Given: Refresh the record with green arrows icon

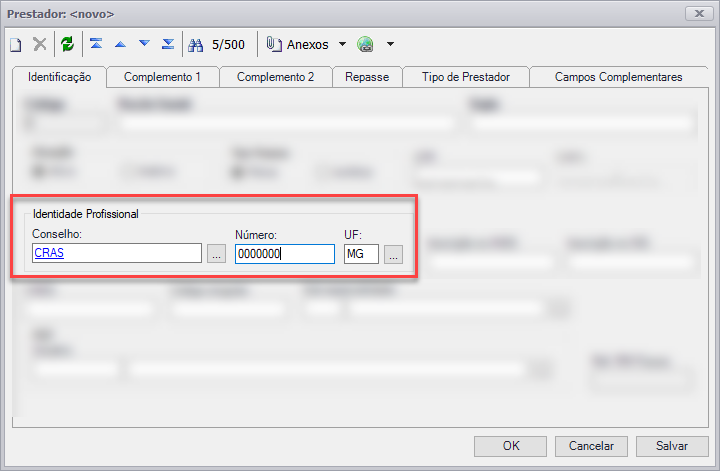Looking at the screenshot, I should 68,44.
